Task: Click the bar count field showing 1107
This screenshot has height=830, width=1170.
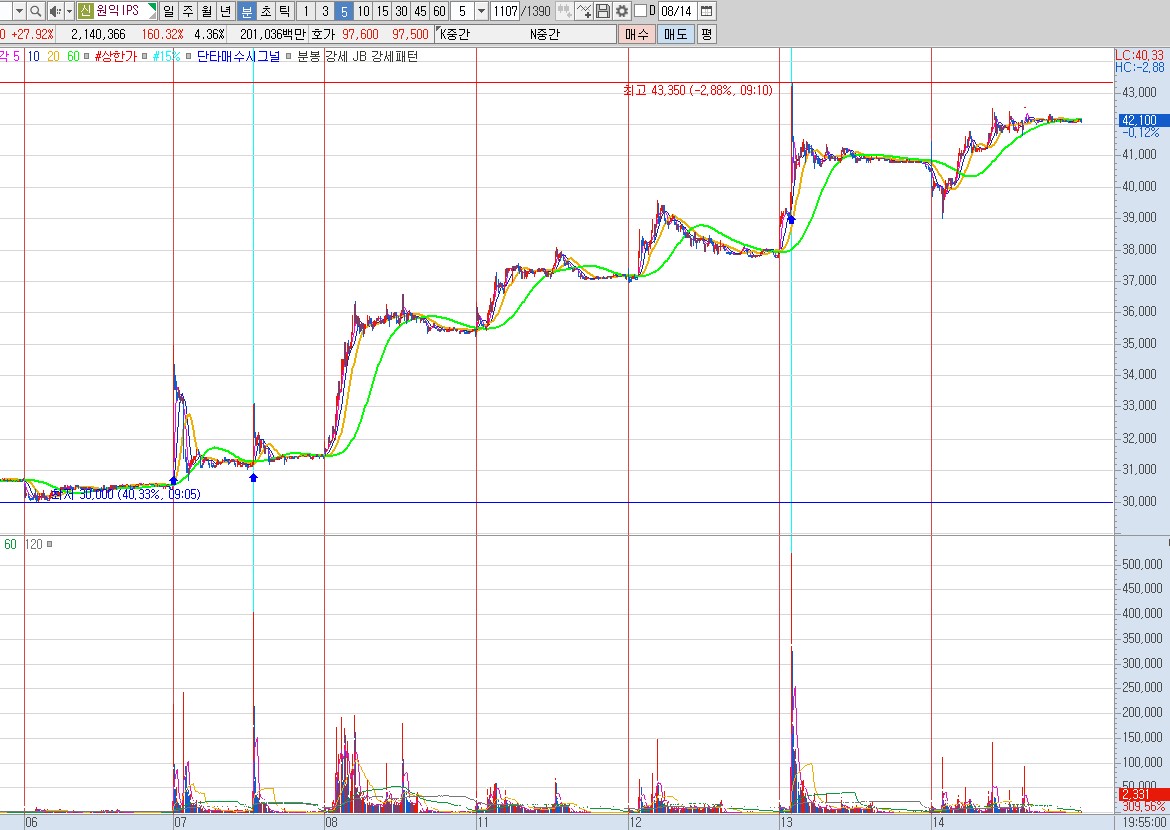Action: [505, 11]
